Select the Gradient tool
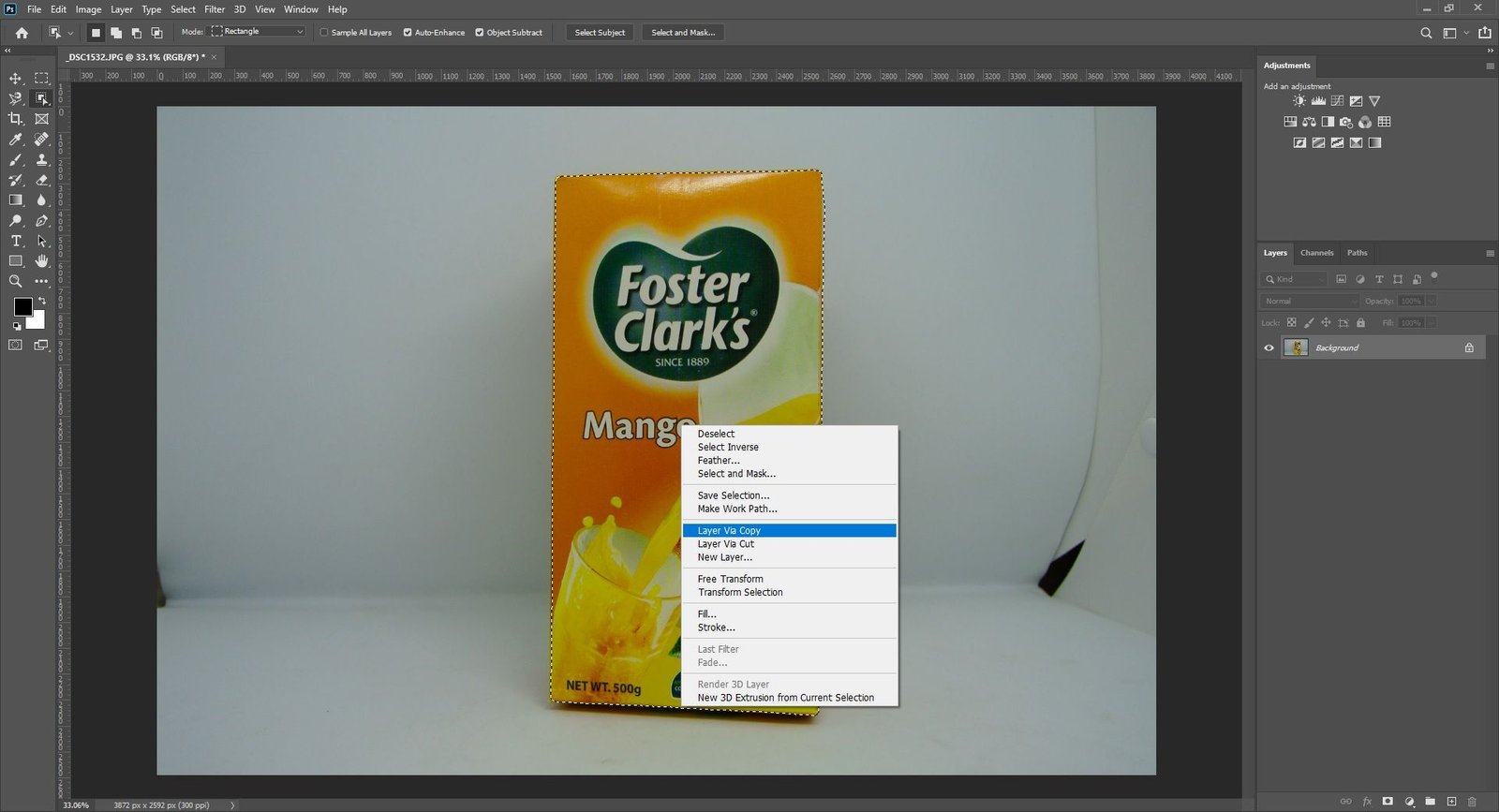 (x=15, y=199)
